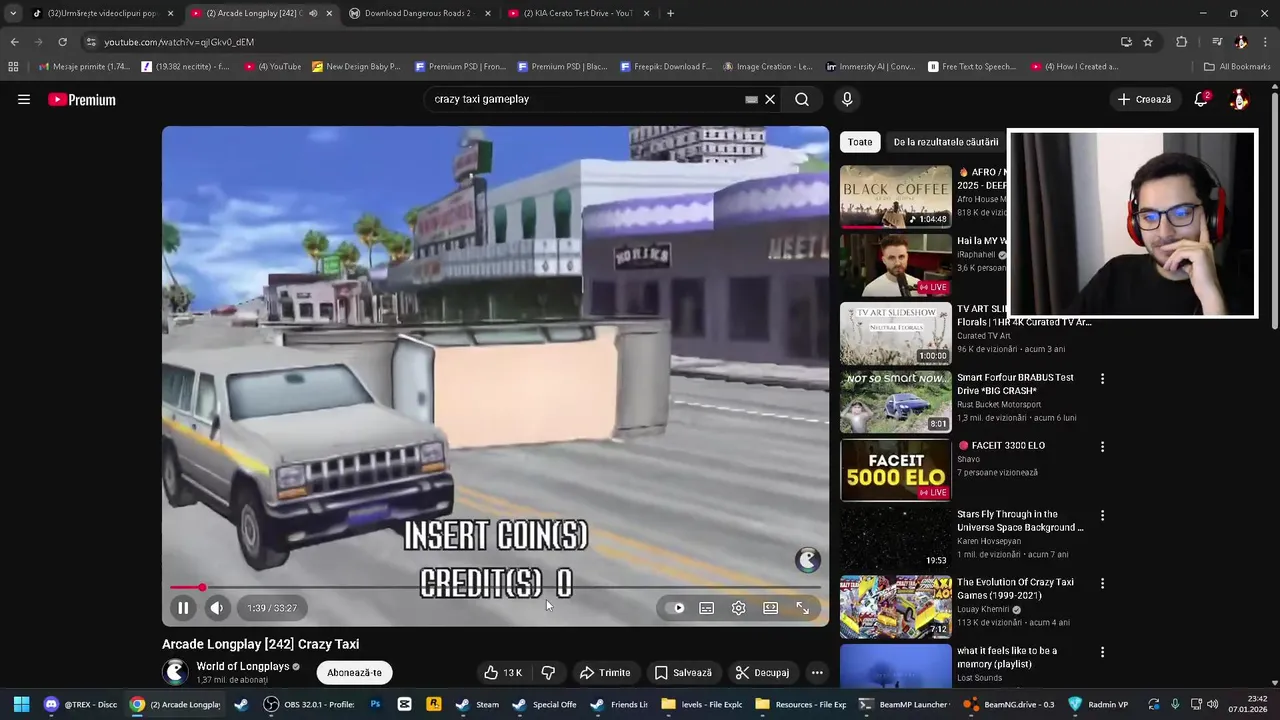Image resolution: width=1280 pixels, height=720 pixels.
Task: Open Photoshop from taskbar
Action: pyautogui.click(x=375, y=704)
